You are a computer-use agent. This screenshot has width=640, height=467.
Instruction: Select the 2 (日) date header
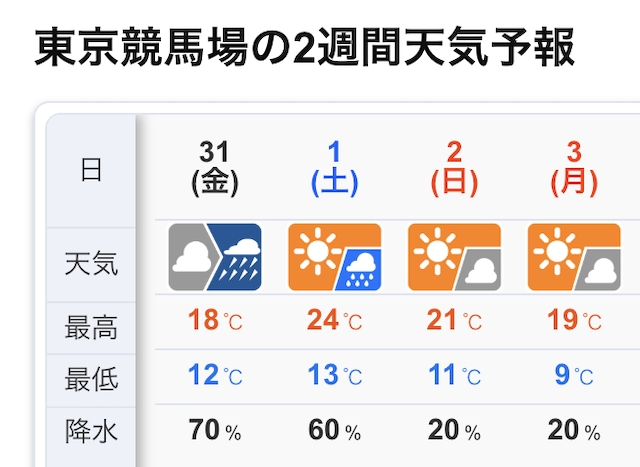[x=454, y=168]
